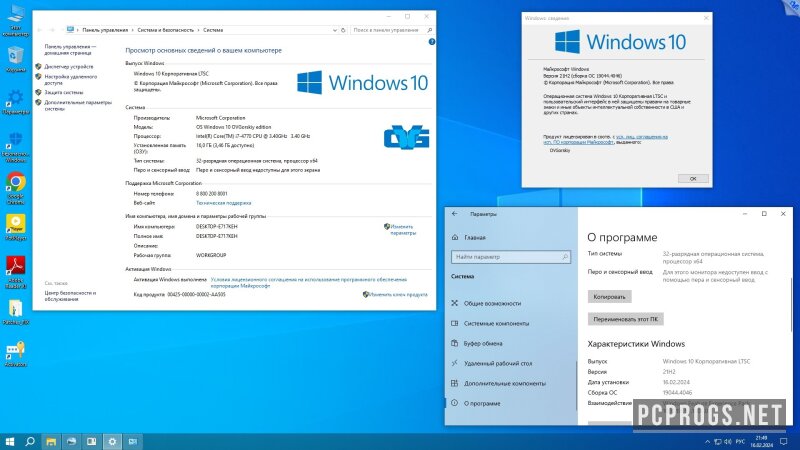Click the search magnifier in Найти параметр box
The width and height of the screenshot is (800, 450).
(565, 257)
